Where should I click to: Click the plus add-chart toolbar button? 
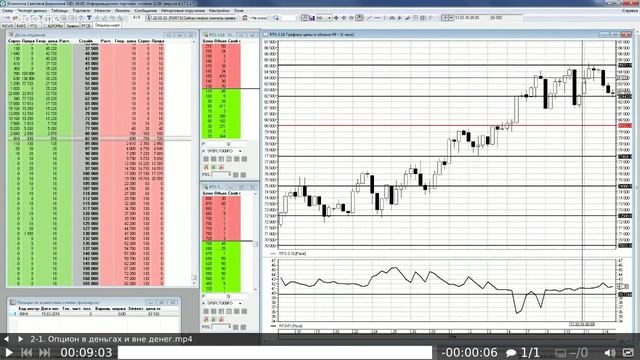click(445, 18)
